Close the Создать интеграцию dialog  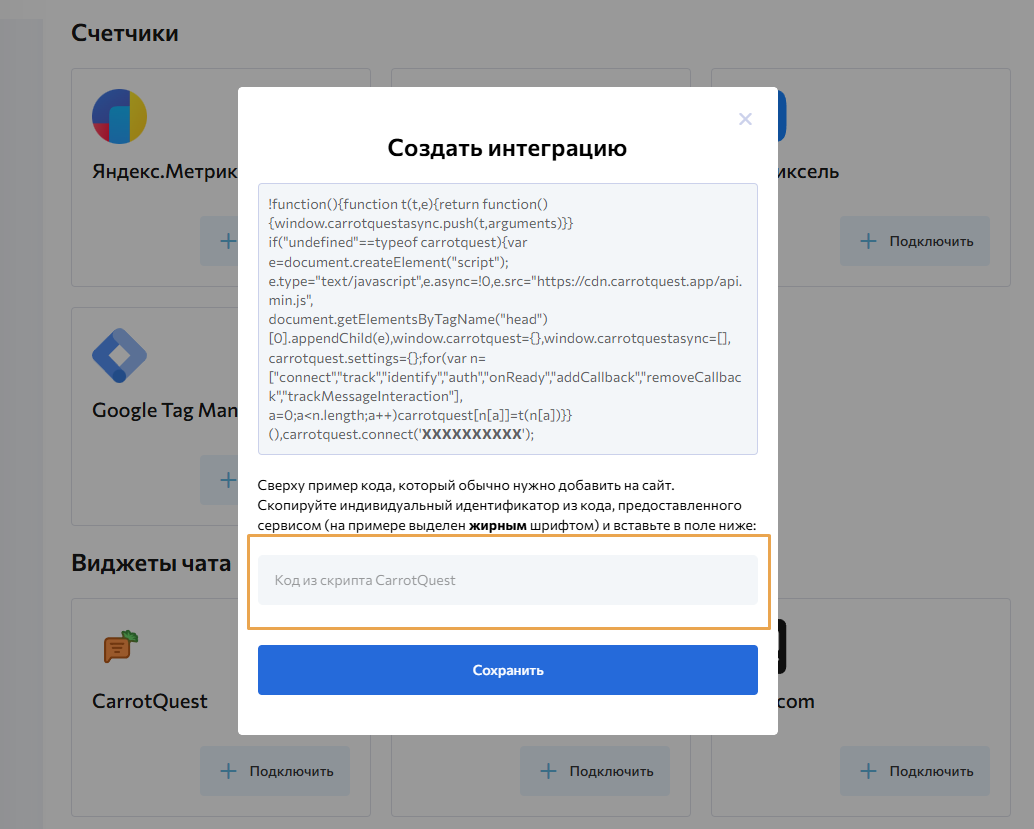pos(745,119)
